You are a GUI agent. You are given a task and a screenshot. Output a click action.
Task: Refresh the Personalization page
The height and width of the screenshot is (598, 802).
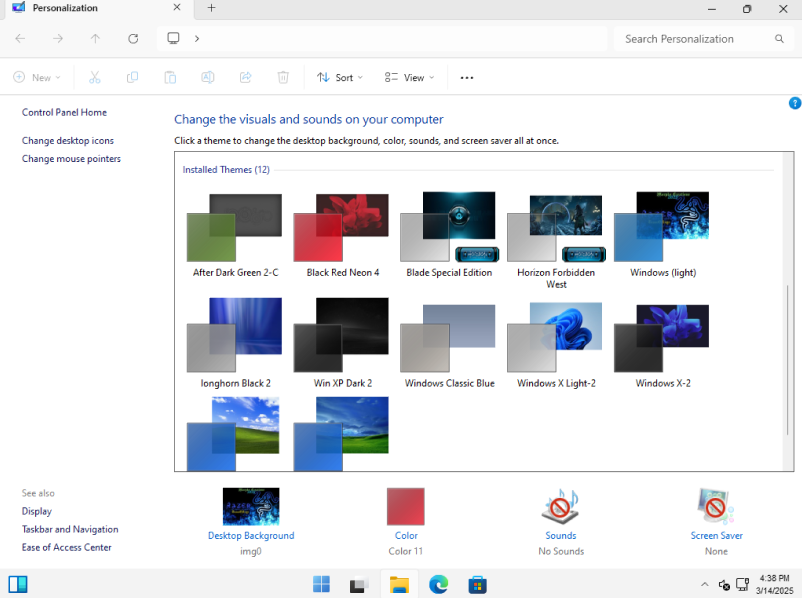[x=133, y=38]
